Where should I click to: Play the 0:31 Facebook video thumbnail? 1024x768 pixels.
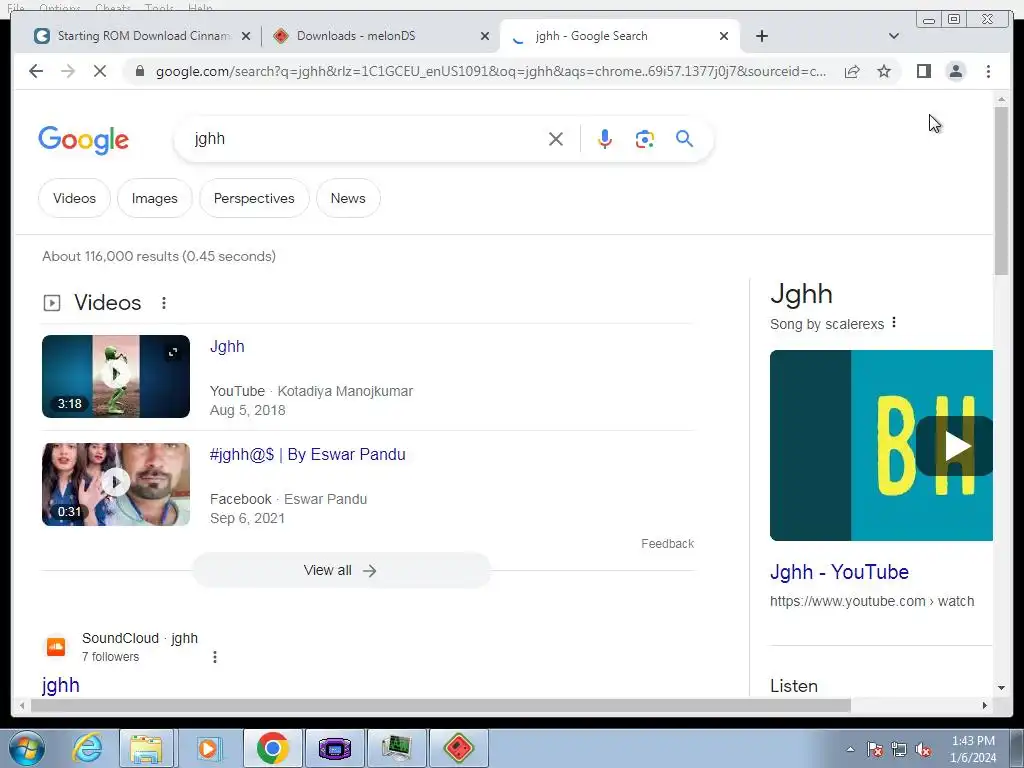116,485
